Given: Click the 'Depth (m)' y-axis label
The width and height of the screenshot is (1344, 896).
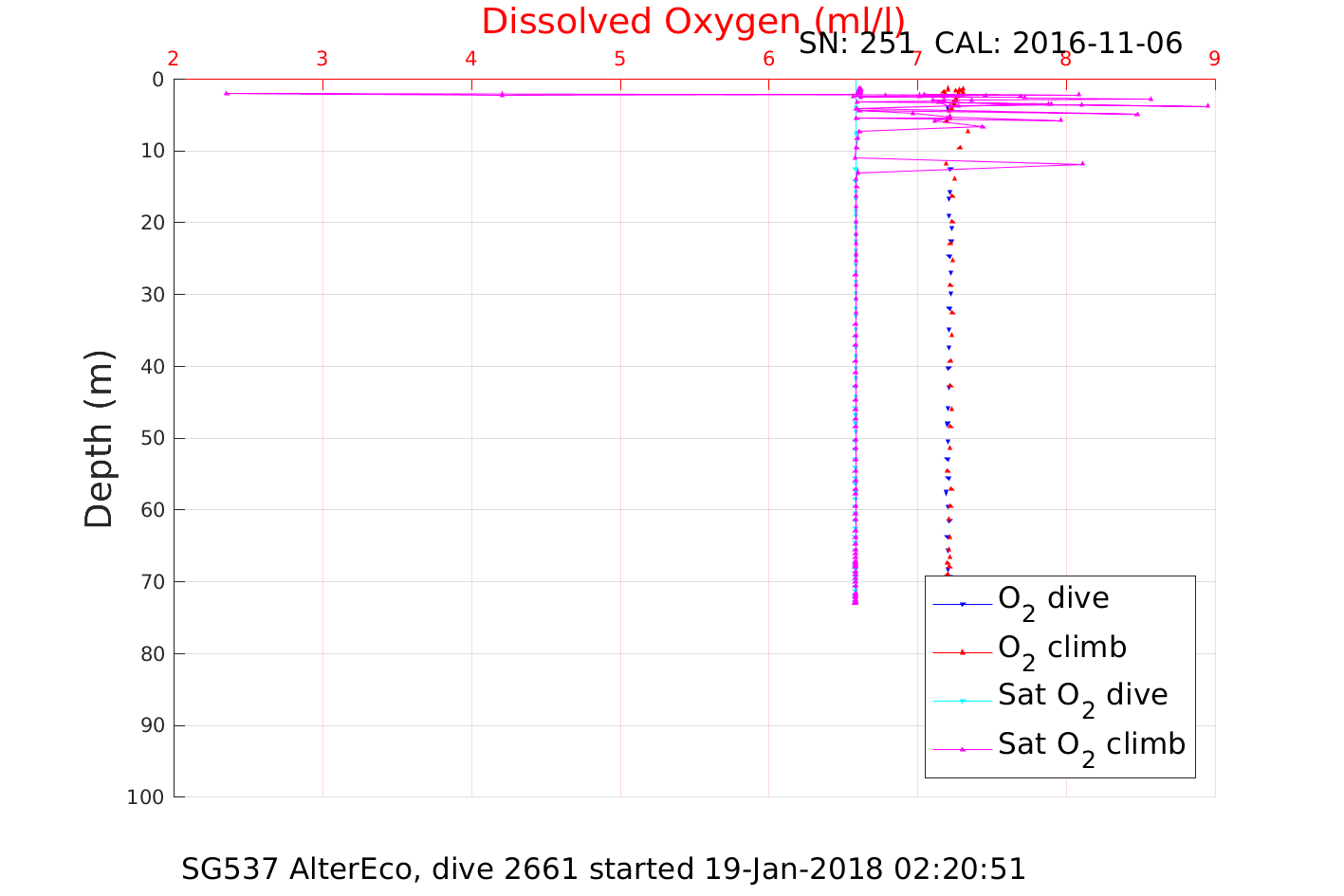Looking at the screenshot, I should (99, 438).
